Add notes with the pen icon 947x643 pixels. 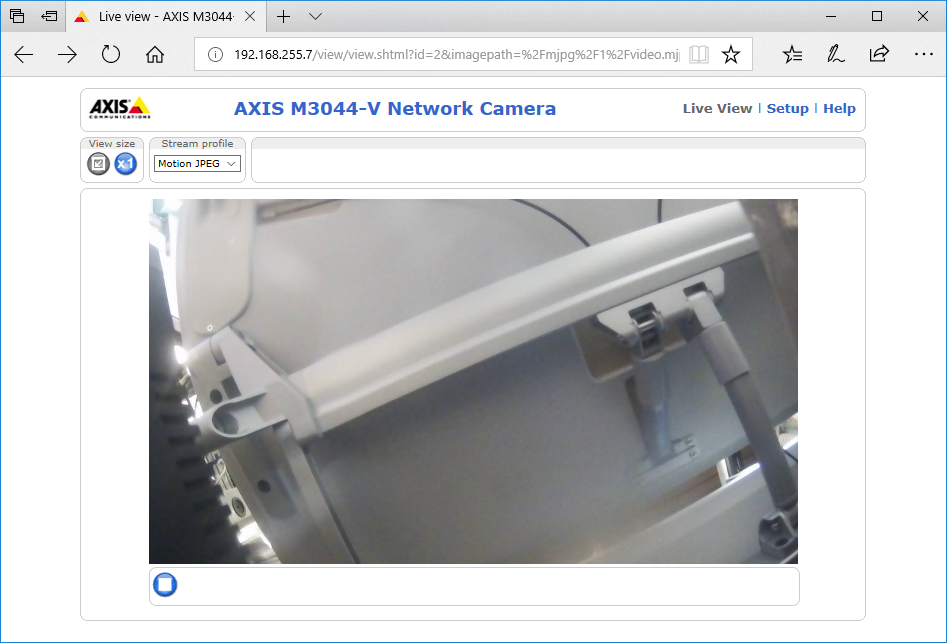coord(835,54)
